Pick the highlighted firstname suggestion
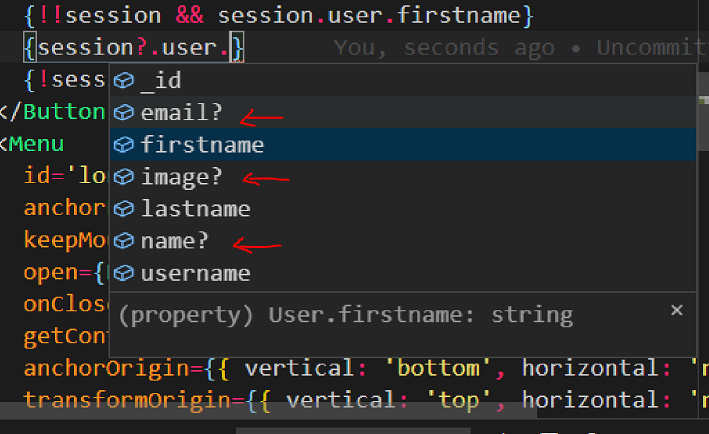The height and width of the screenshot is (434, 709). click(x=402, y=145)
